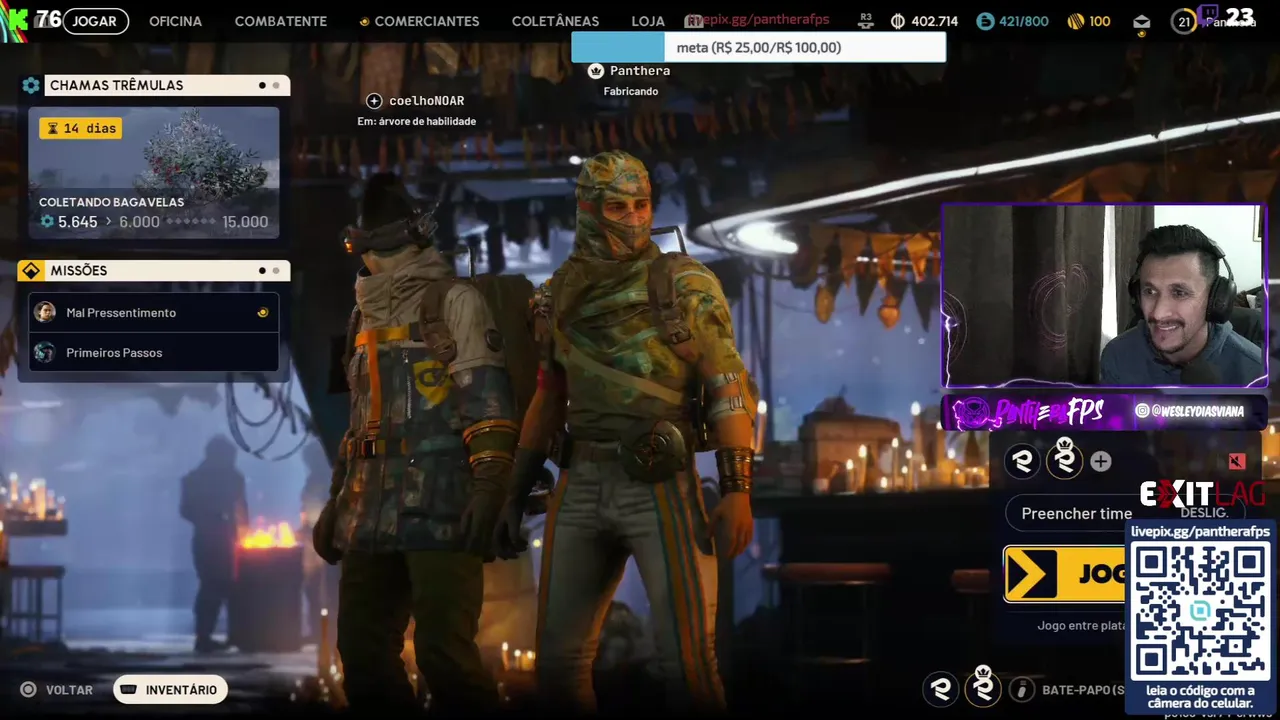Click crowned party leader emblem in squad panel

(x=1065, y=459)
